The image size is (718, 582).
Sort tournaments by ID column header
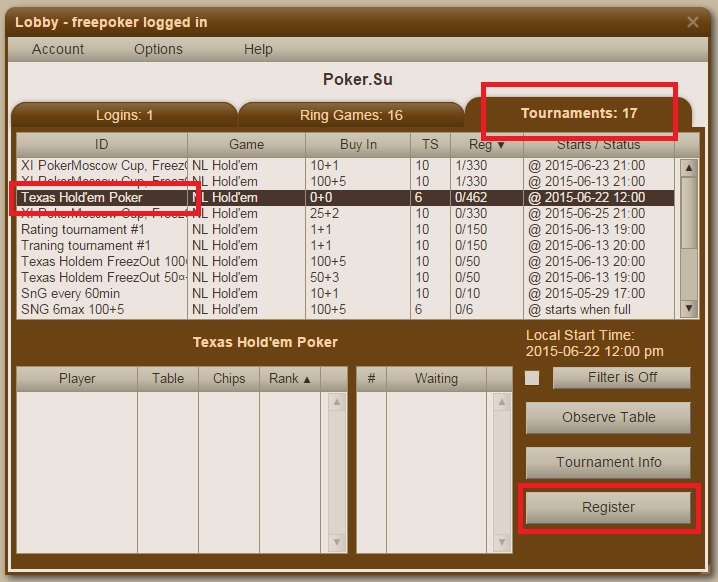102,145
